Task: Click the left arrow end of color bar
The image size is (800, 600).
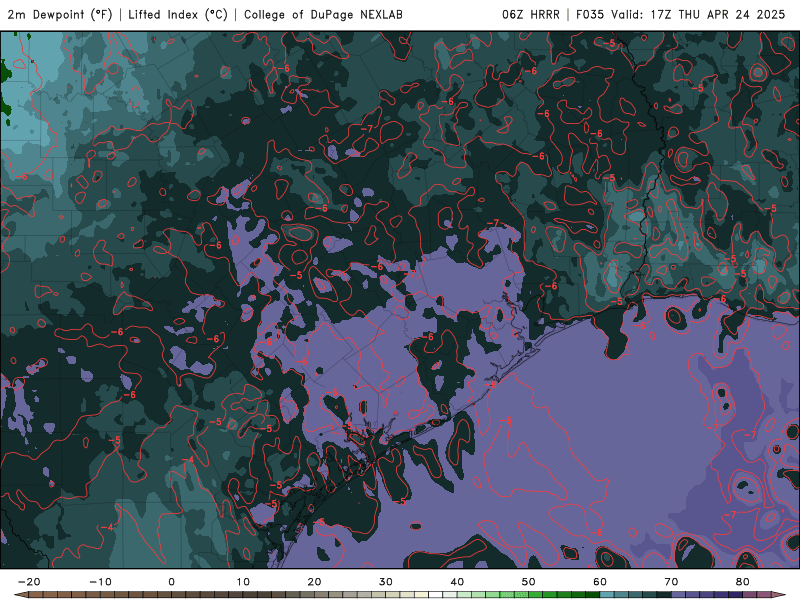Action: [x=21, y=594]
